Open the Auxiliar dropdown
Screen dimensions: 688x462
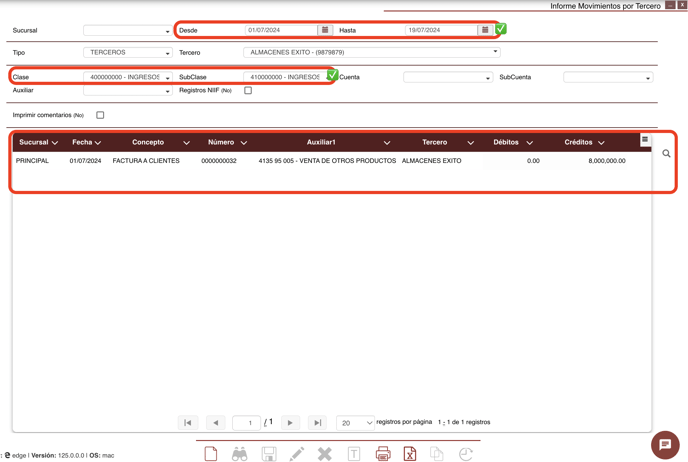point(128,90)
